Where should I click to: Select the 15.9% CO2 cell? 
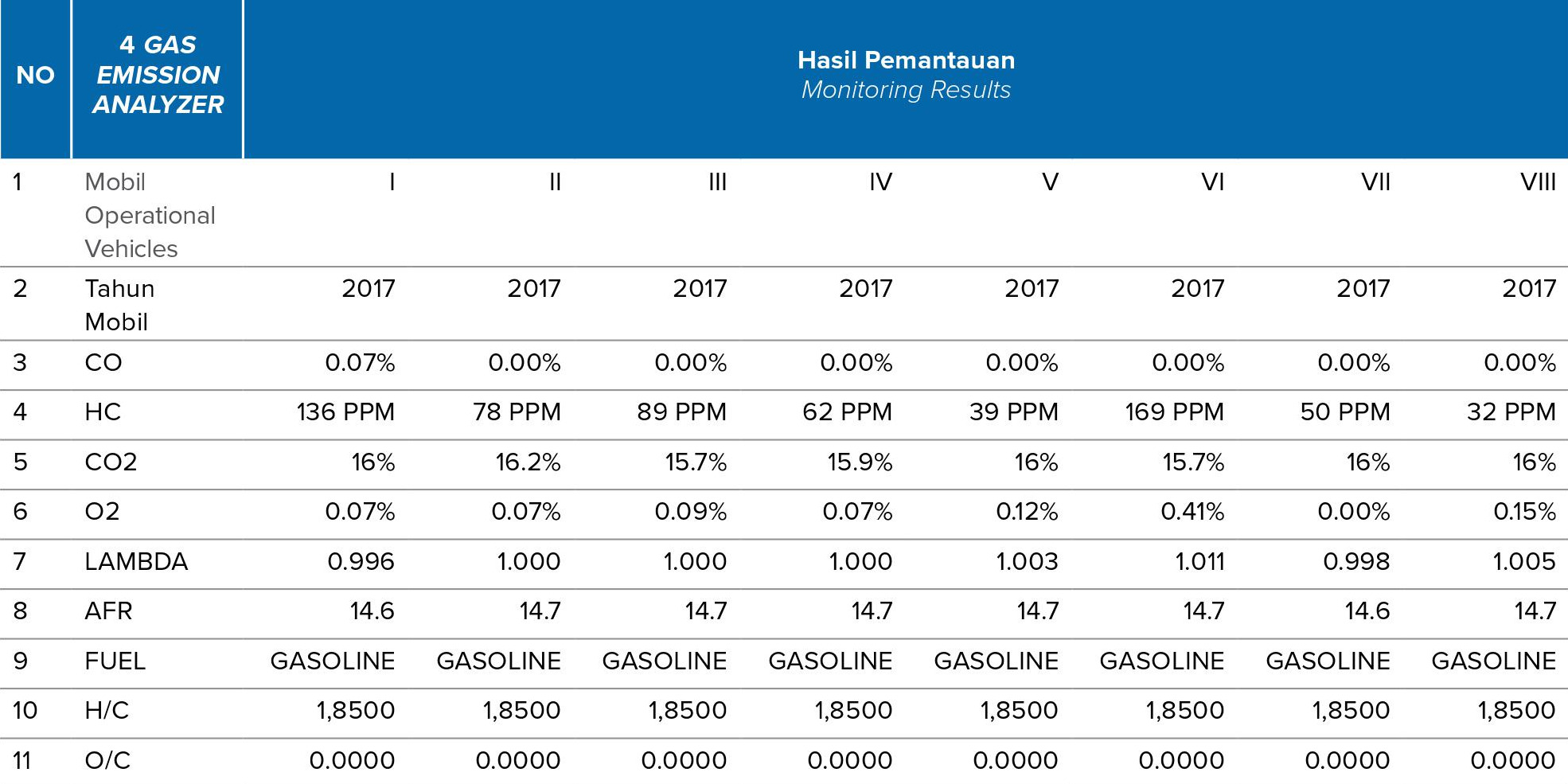point(860,462)
